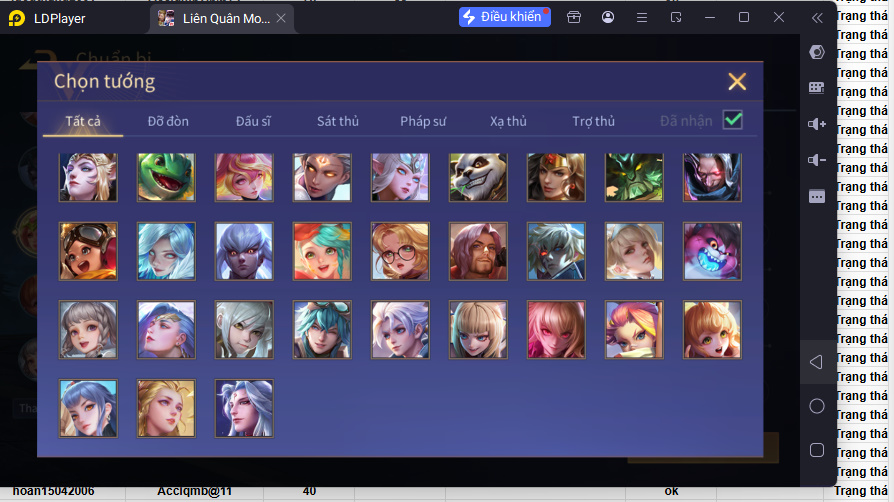The width and height of the screenshot is (894, 502).
Task: Open the LDPlayer store icon
Action: [574, 17]
